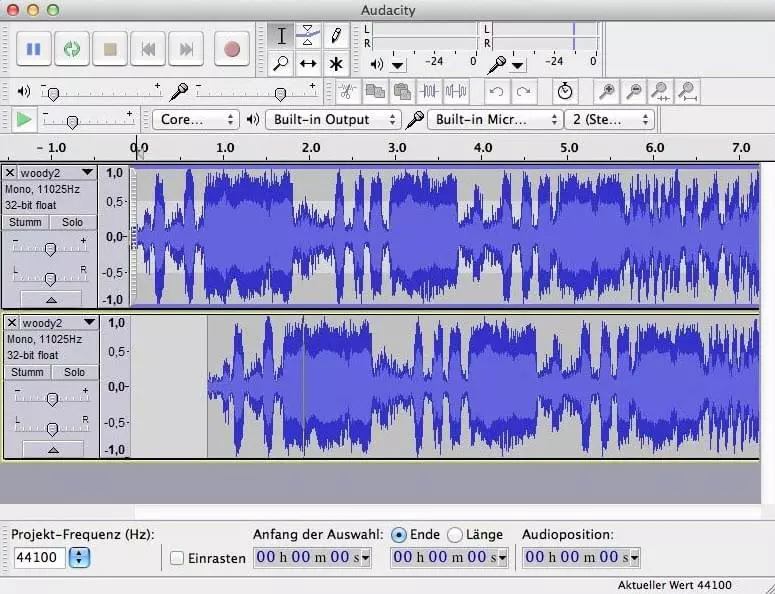The height and width of the screenshot is (594, 775).
Task: Select the Draw pencil tool
Action: pos(336,36)
